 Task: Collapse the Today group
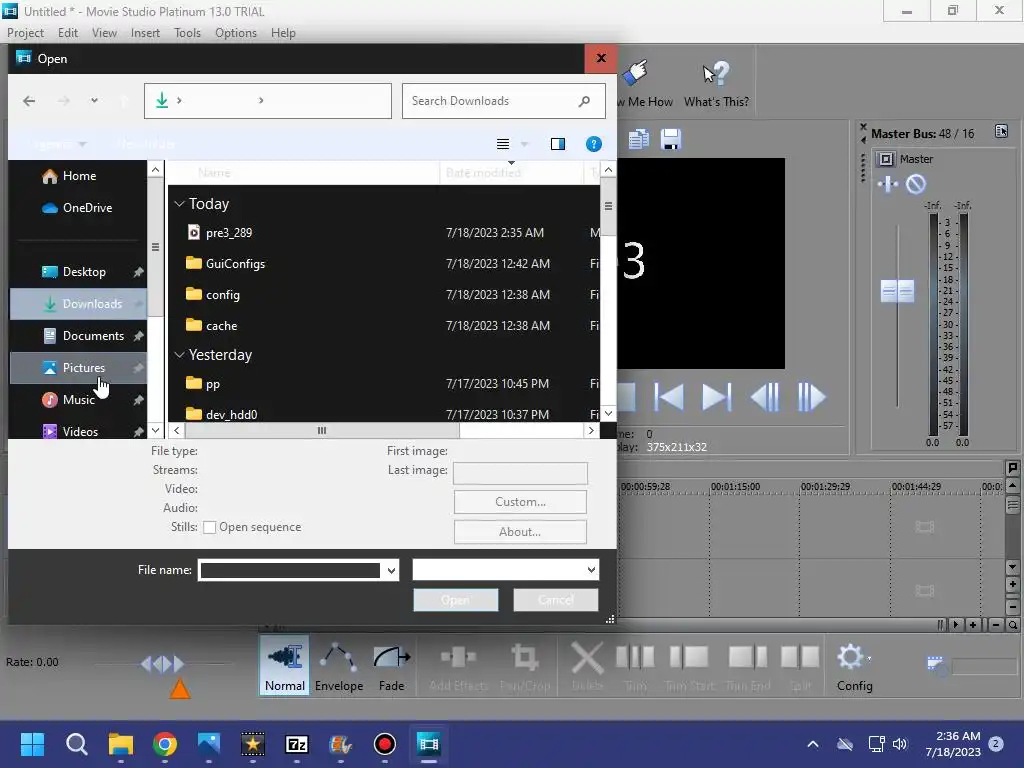(180, 204)
